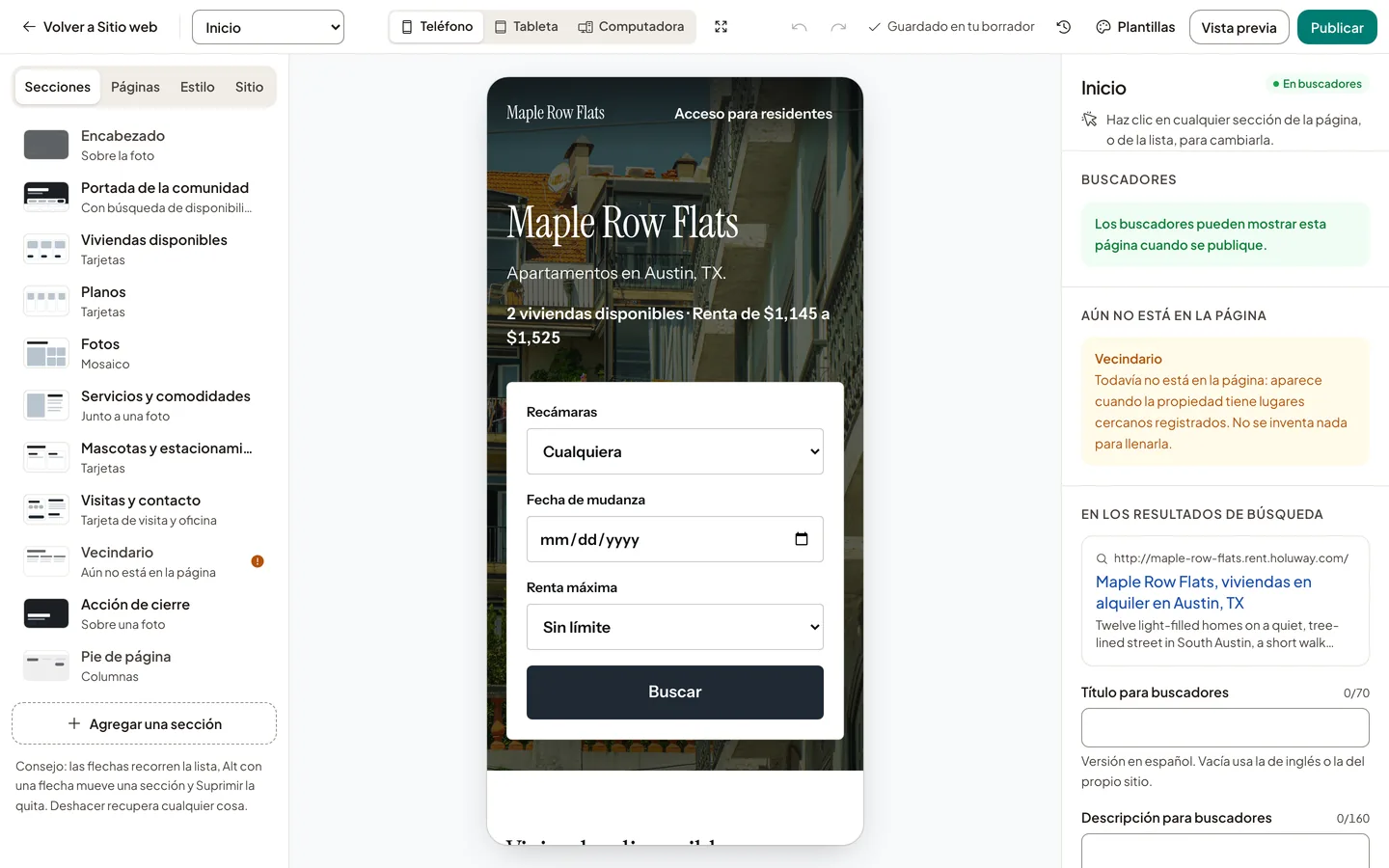The width and height of the screenshot is (1389, 868).
Task: Click the Vecindario warning indicator
Action: [258, 561]
